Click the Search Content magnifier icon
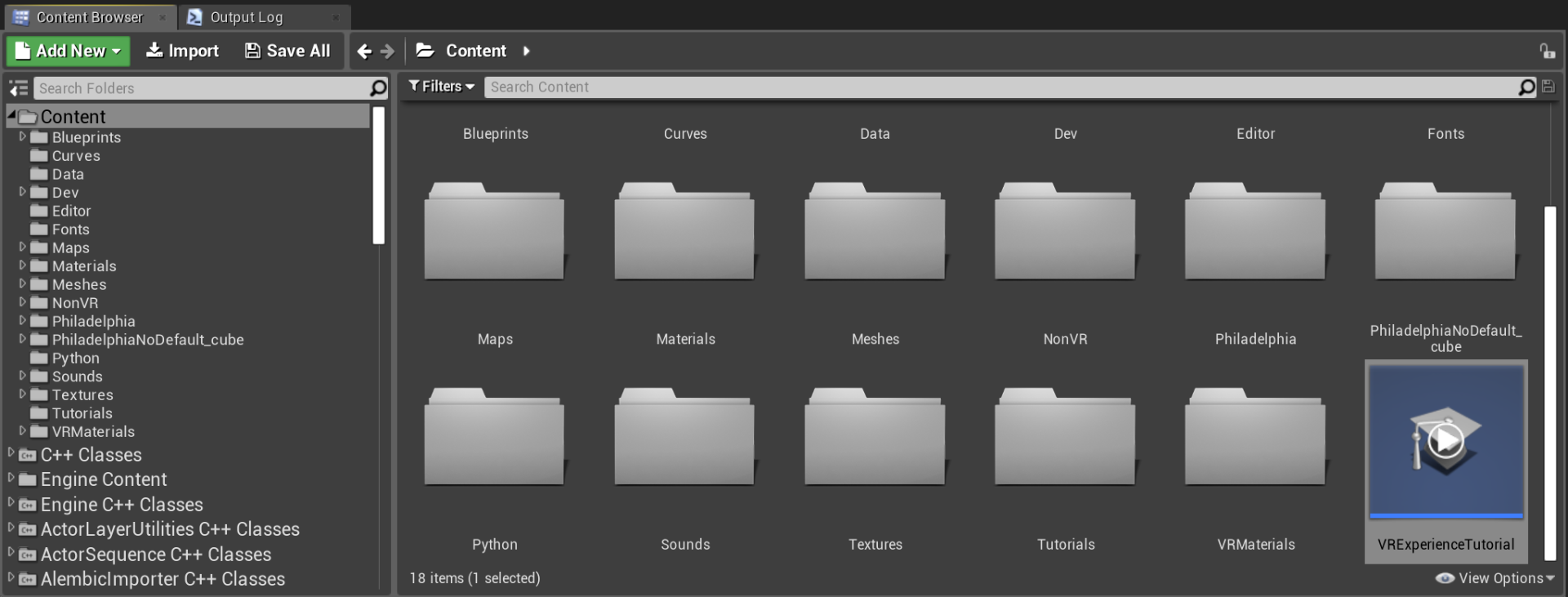This screenshot has height=597, width=1568. (x=1526, y=87)
